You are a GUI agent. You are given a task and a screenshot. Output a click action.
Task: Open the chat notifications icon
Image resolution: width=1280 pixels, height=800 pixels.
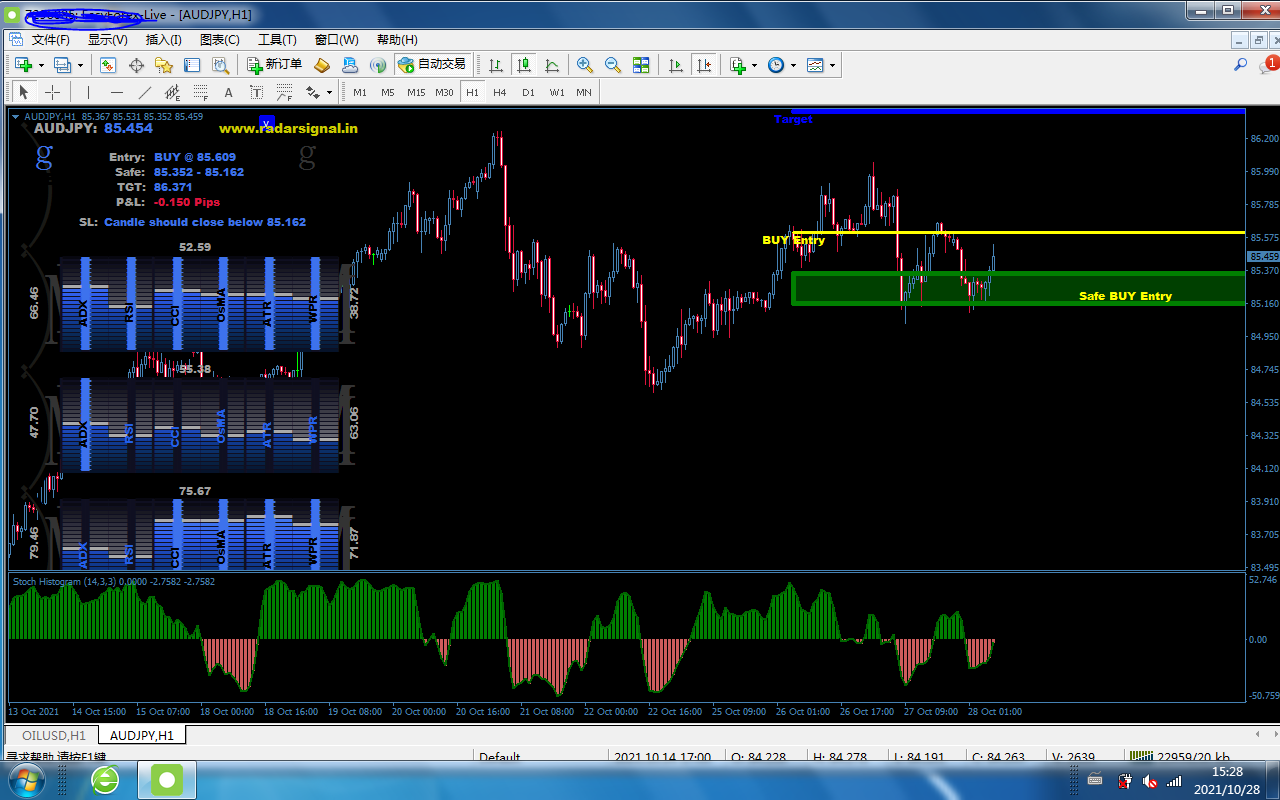coord(1267,65)
